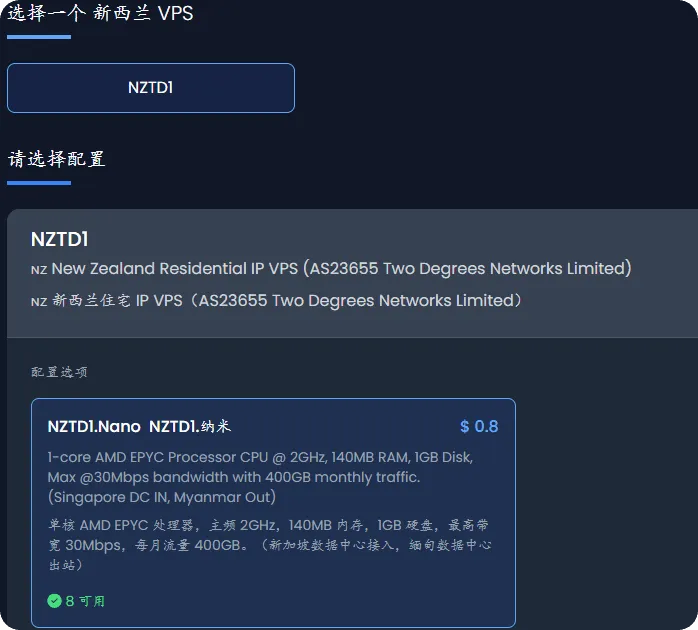Click the '单核 AMD EPYC 处理器' Chinese spec text
Viewport: 698px width, 630px height.
pos(270,545)
